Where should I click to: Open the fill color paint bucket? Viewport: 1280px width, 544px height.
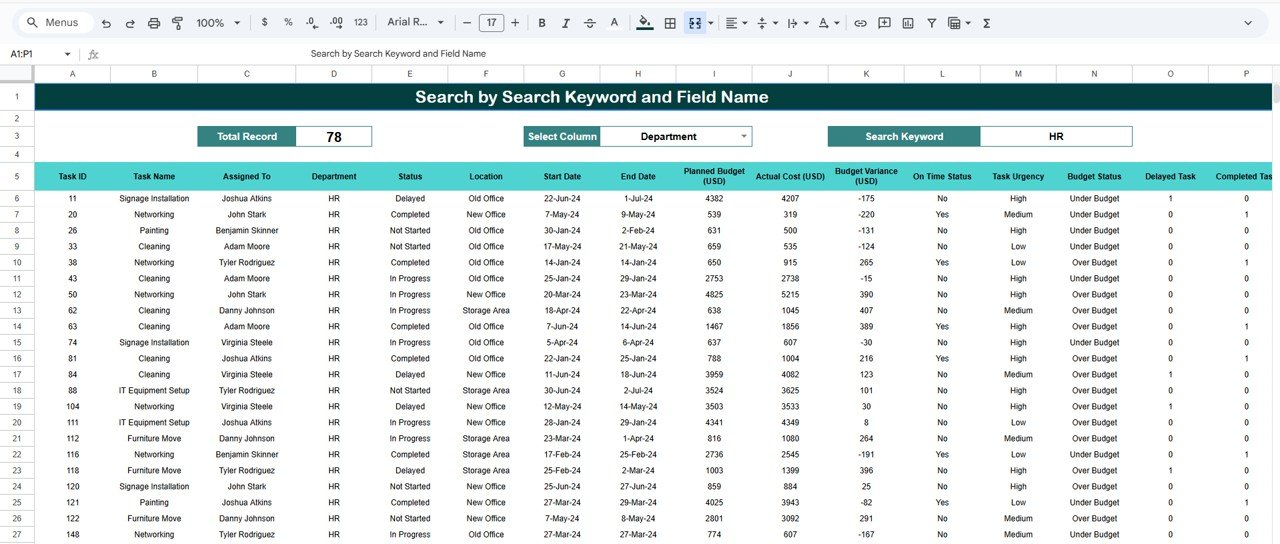pos(644,23)
